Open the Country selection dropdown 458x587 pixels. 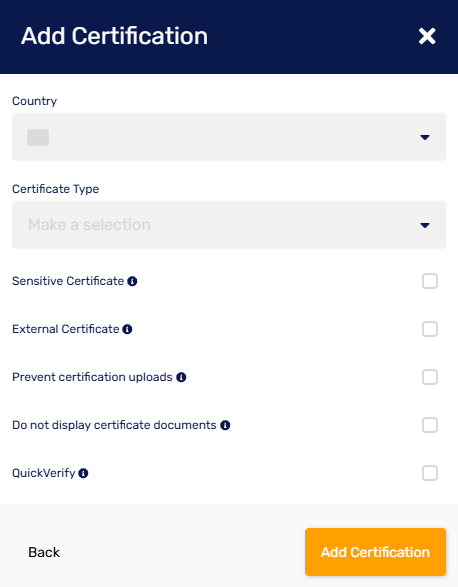(x=229, y=137)
